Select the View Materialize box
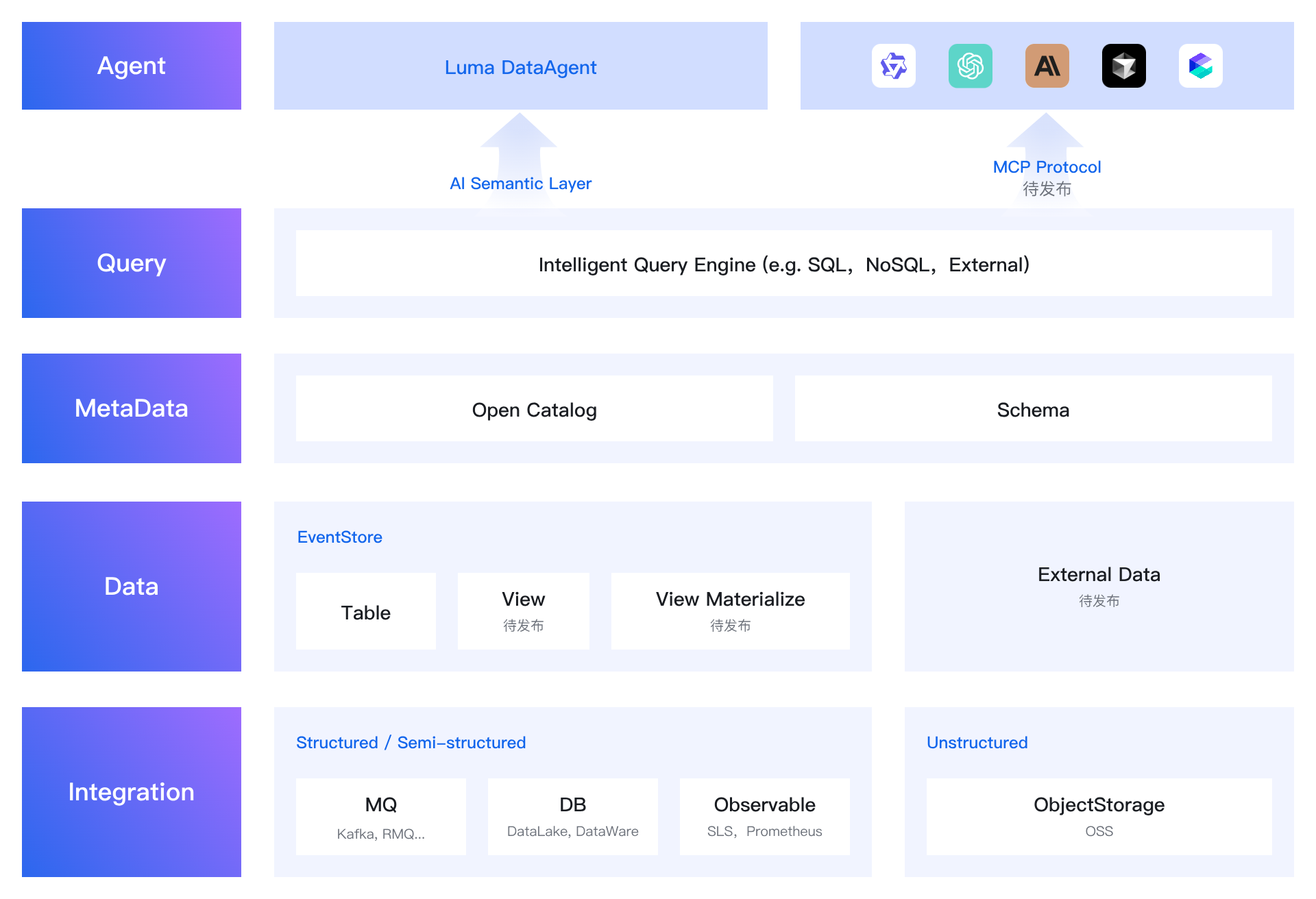This screenshot has width=1316, height=899. click(x=731, y=611)
